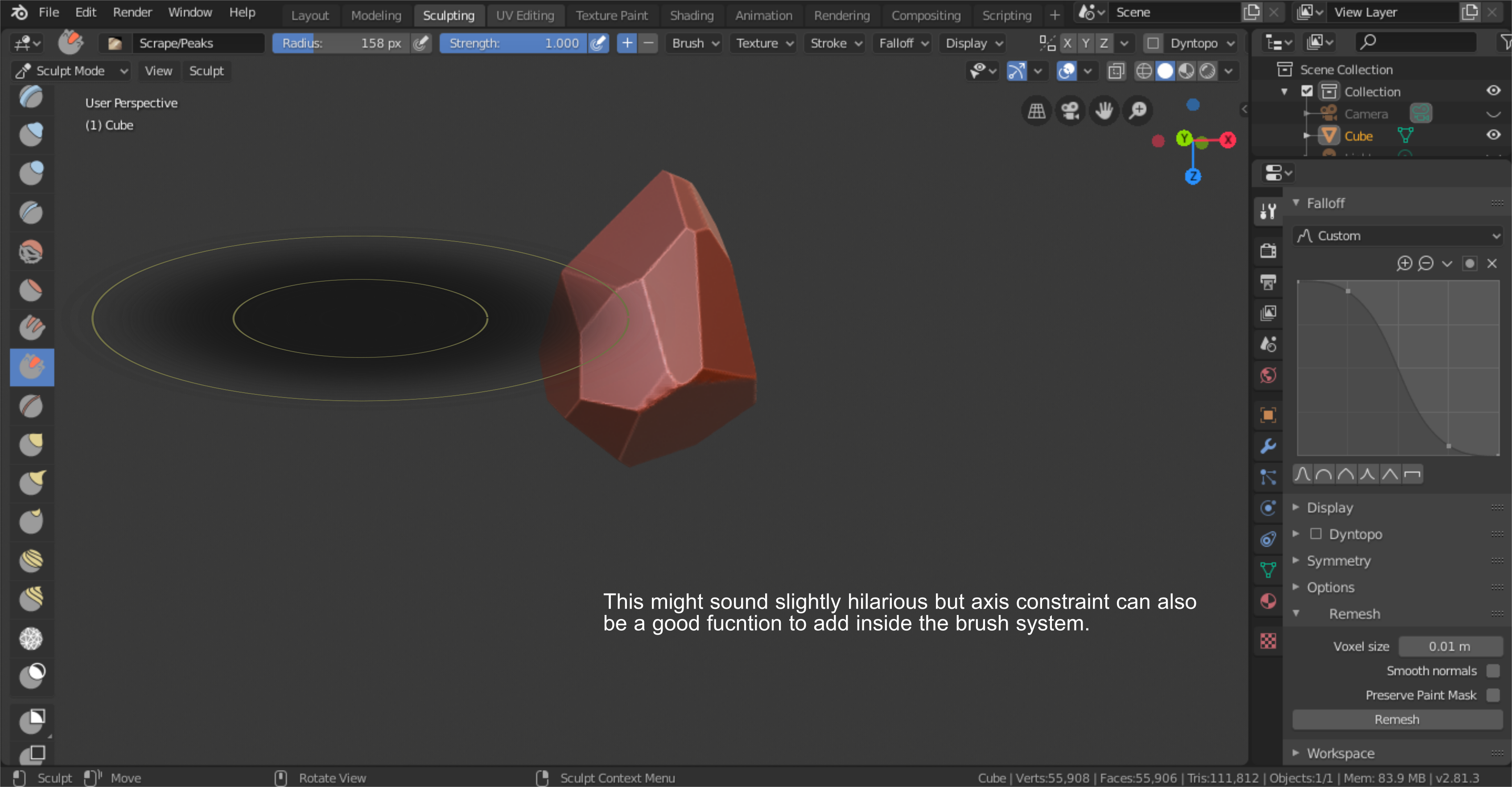The width and height of the screenshot is (1512, 787).
Task: Open the World properties tab icon
Action: click(1268, 375)
